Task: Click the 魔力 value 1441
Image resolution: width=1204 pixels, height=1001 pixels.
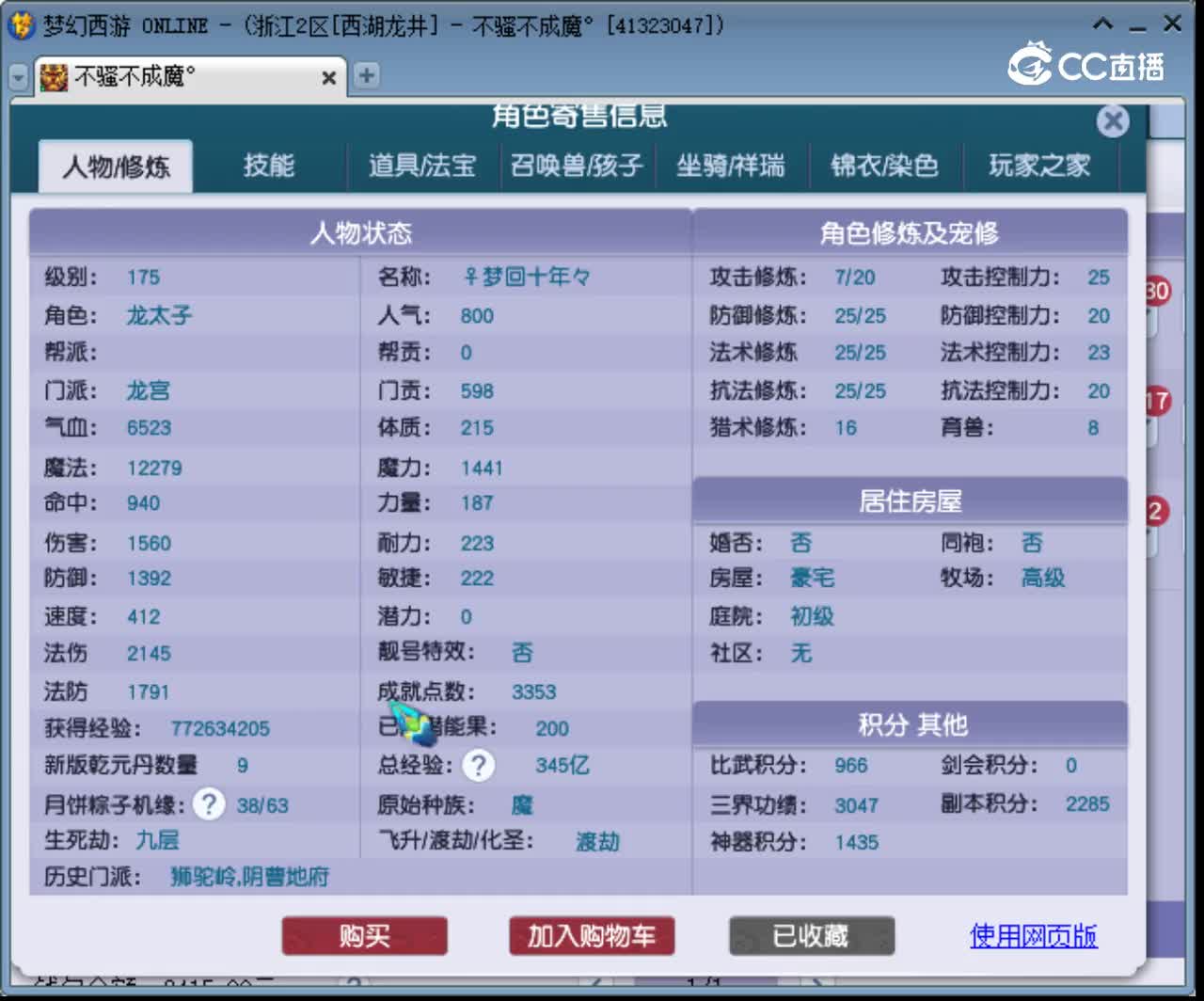Action: point(482,468)
